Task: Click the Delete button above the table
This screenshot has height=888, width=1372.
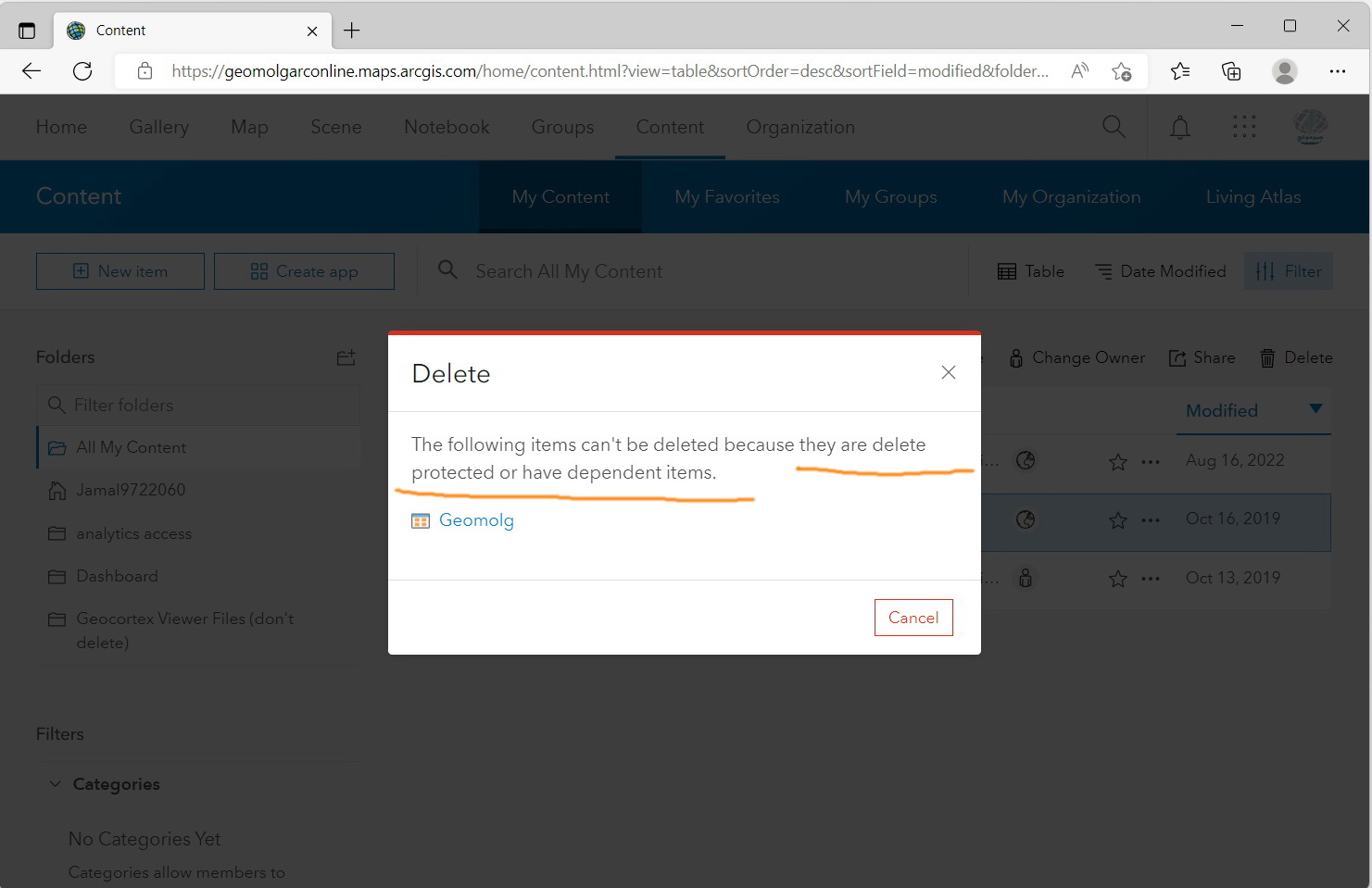Action: 1295,357
